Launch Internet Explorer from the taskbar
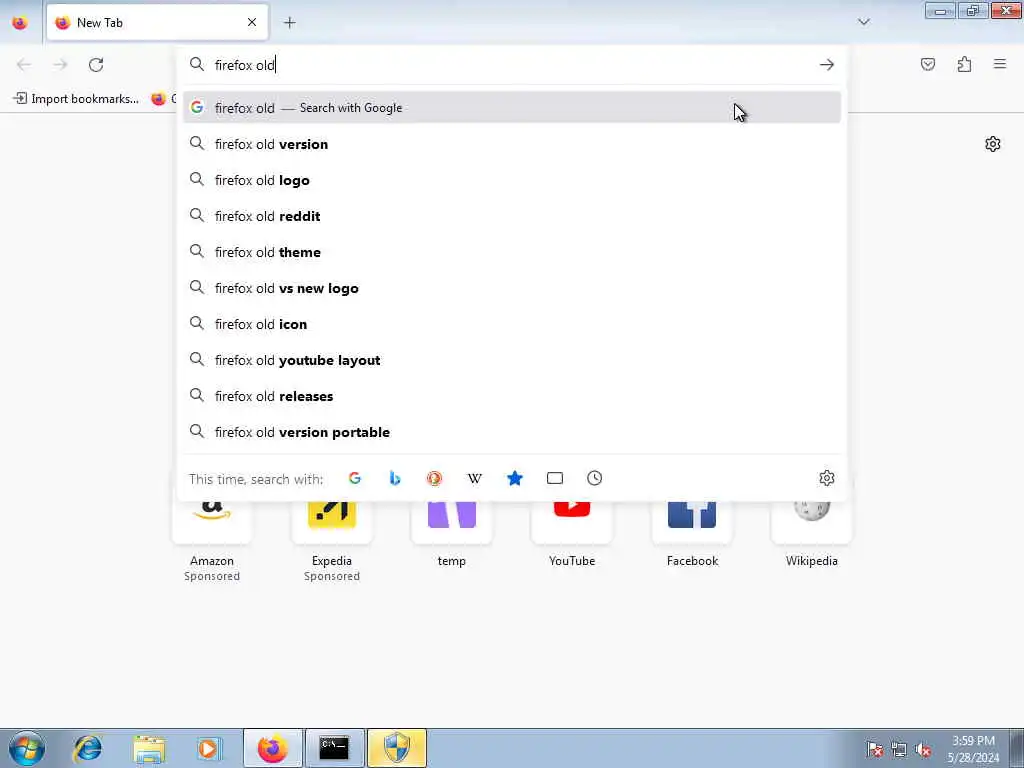1024x768 pixels. coord(88,748)
